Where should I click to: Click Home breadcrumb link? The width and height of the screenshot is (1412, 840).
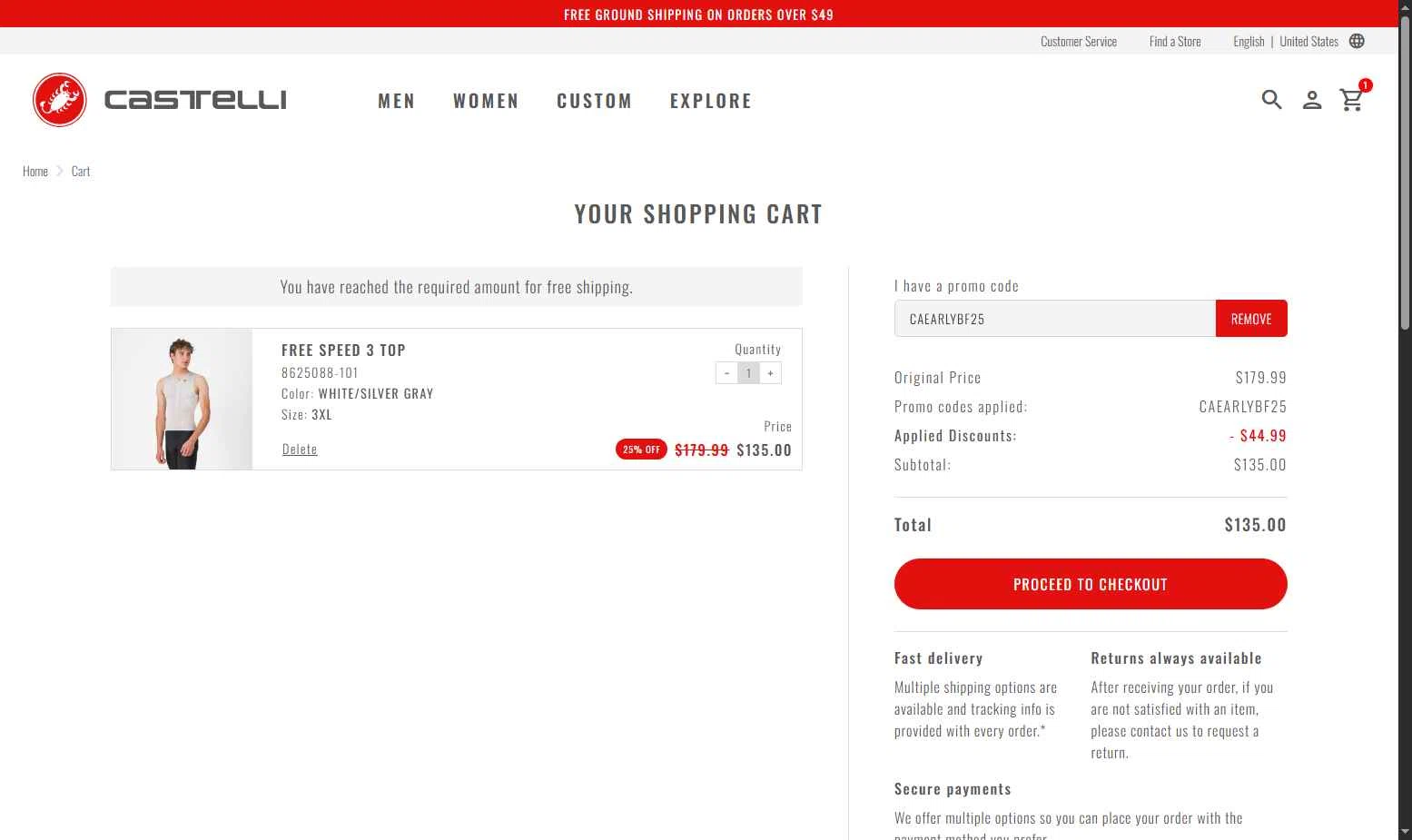(x=35, y=171)
